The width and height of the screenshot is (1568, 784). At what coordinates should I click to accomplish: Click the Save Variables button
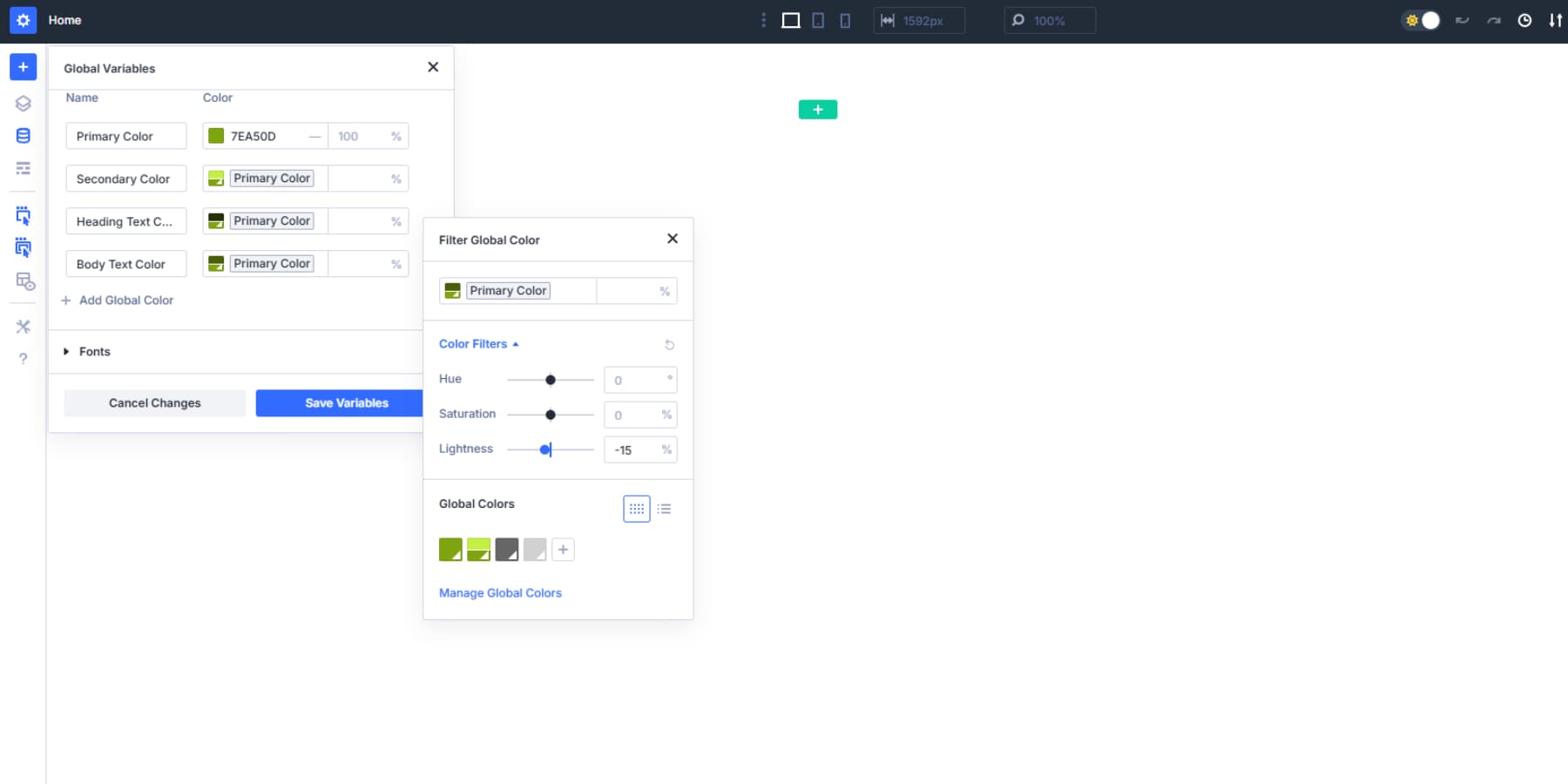click(347, 402)
